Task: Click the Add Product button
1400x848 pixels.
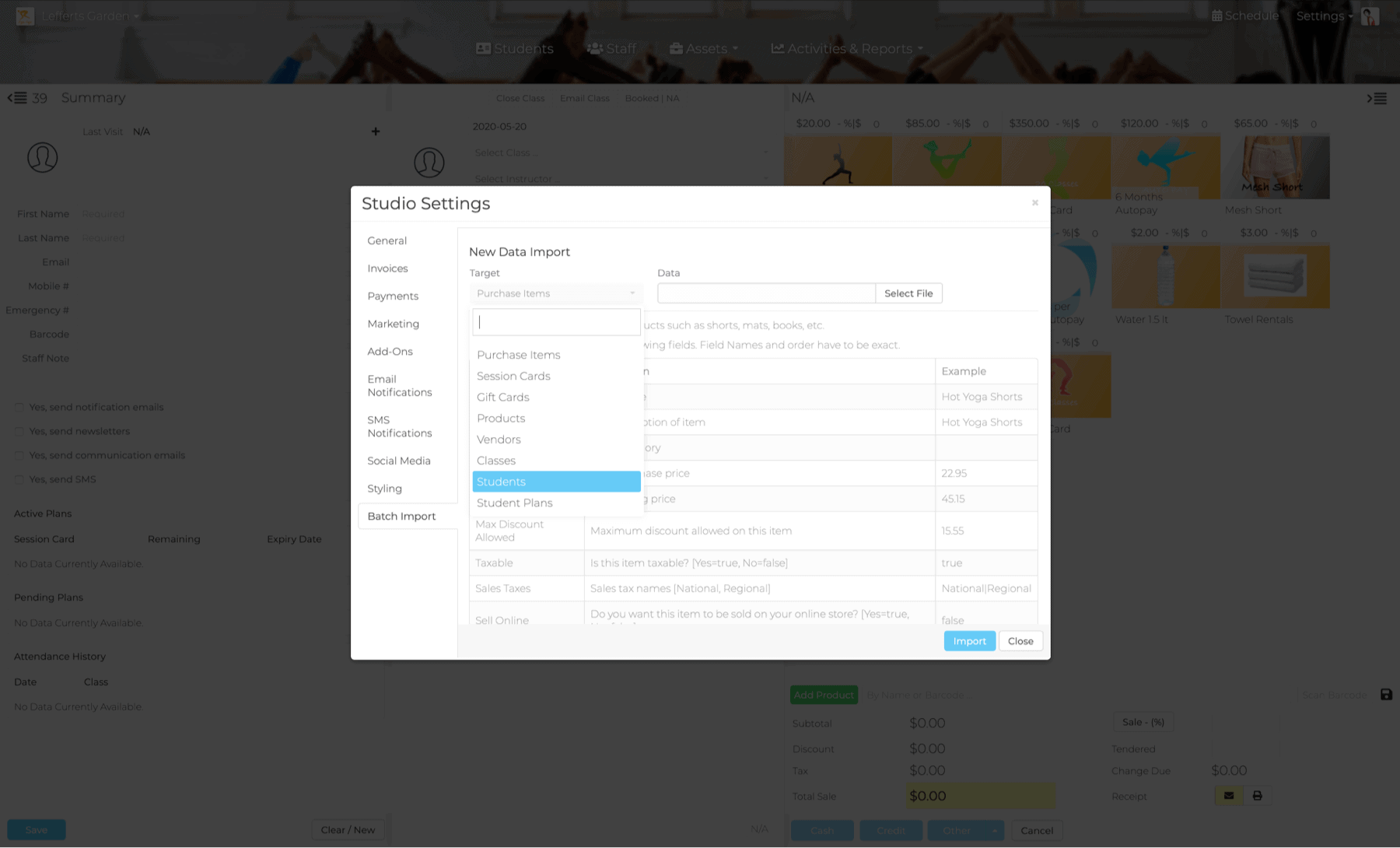Action: 824,695
